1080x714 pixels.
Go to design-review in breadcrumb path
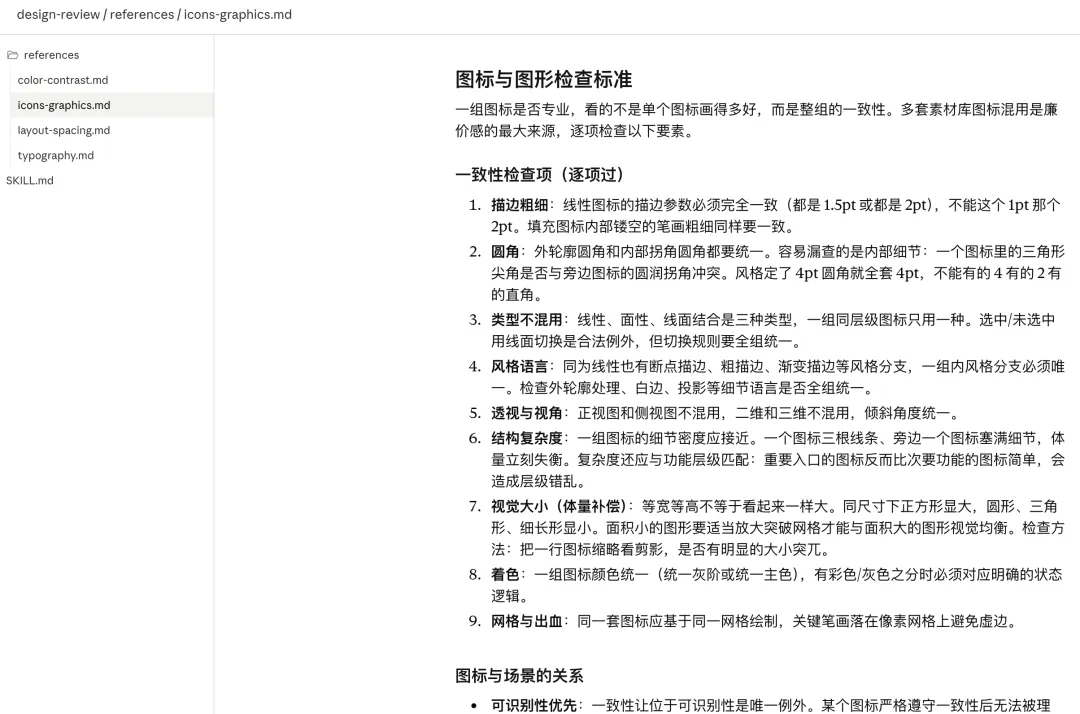[58, 14]
